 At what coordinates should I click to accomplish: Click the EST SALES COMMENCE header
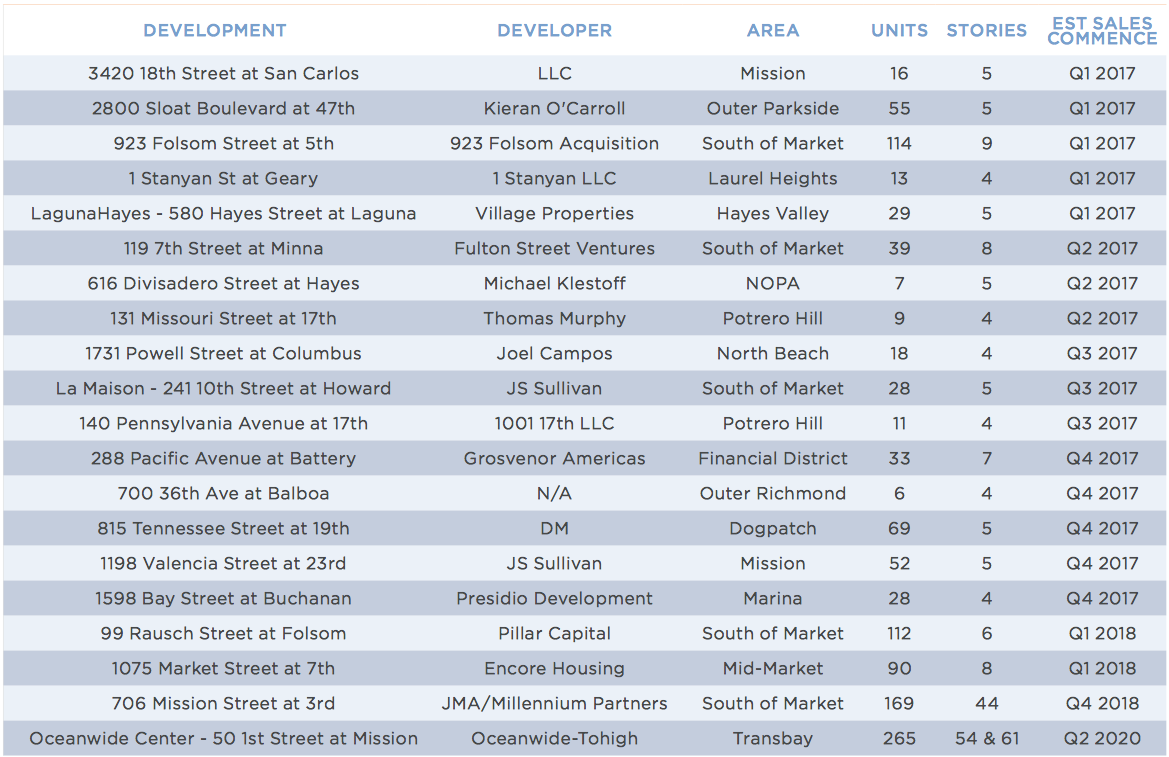coord(1102,31)
